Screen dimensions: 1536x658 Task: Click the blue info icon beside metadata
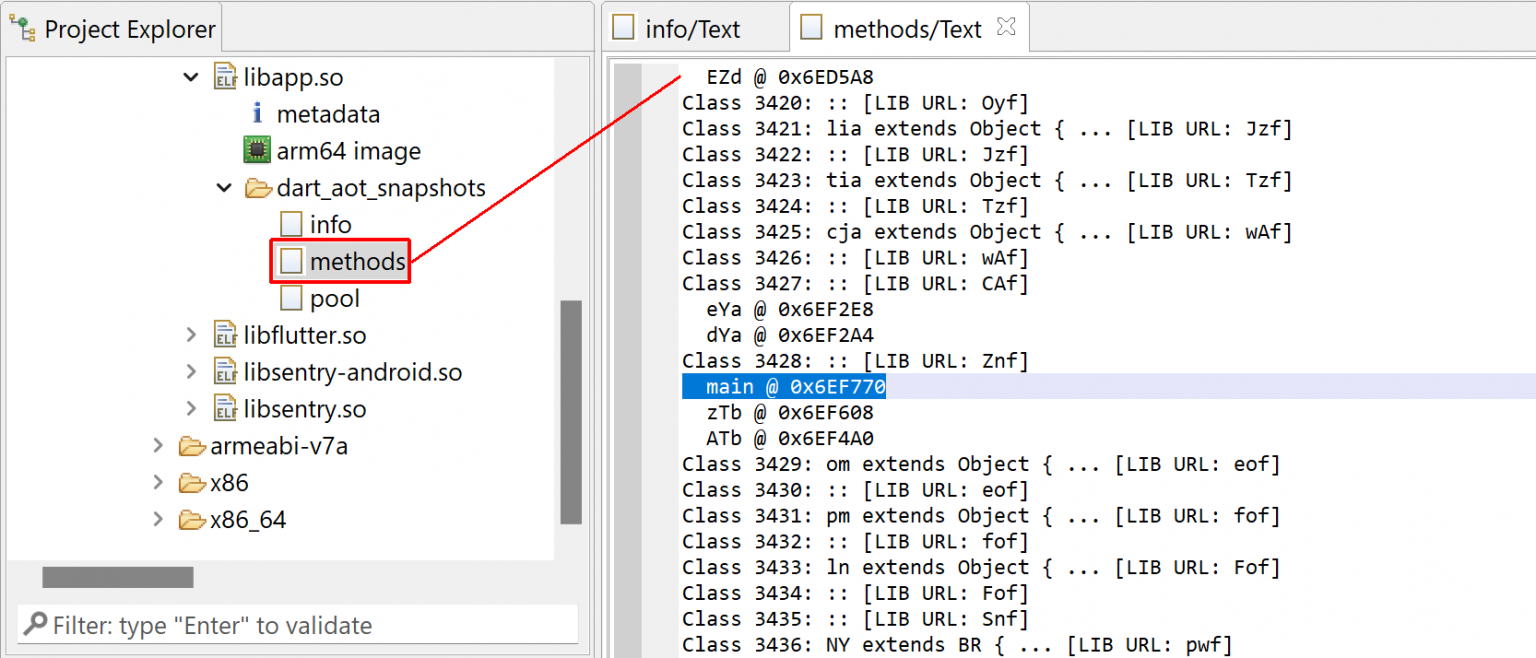coord(256,114)
